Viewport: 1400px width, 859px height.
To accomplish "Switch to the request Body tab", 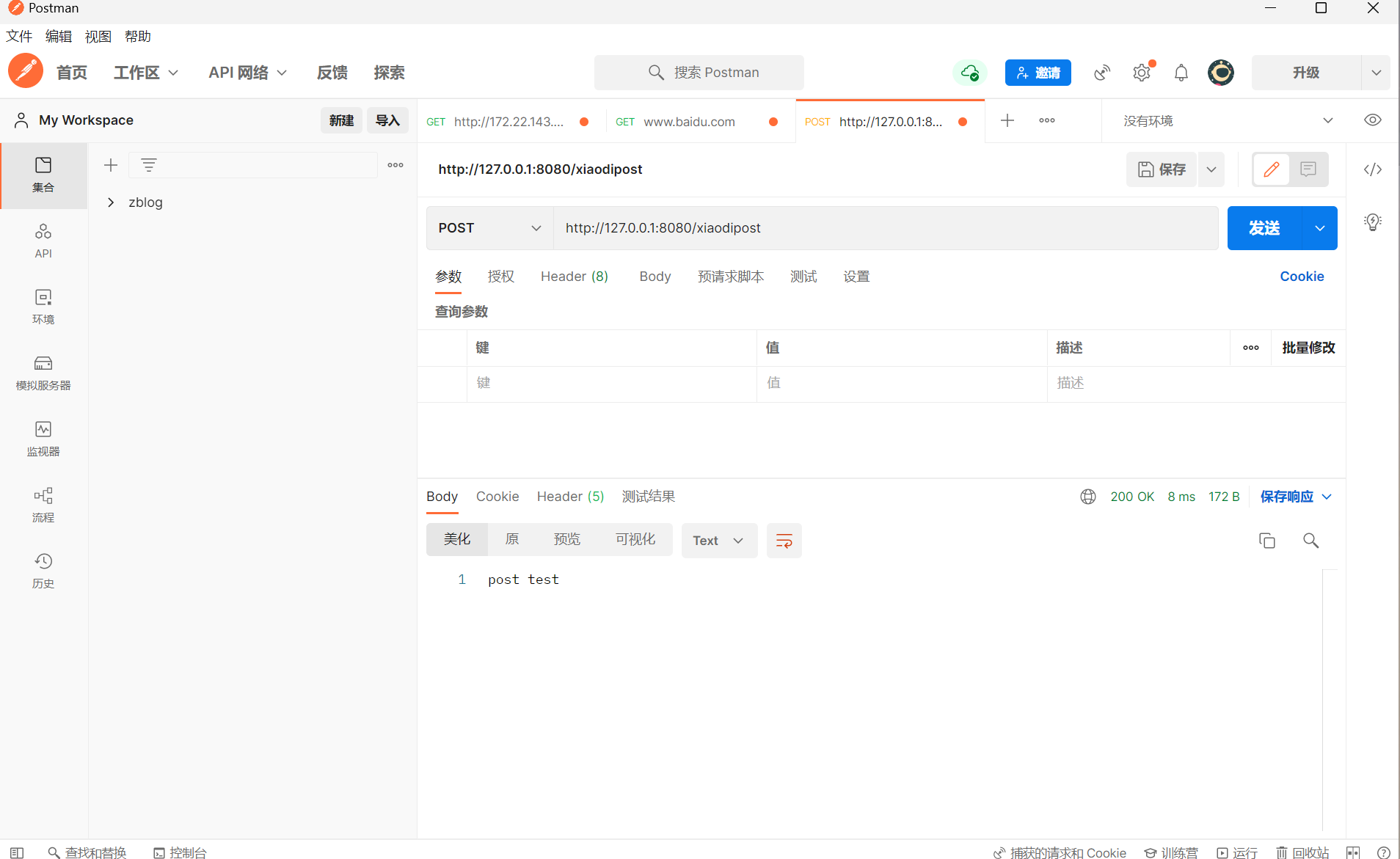I will [x=655, y=277].
